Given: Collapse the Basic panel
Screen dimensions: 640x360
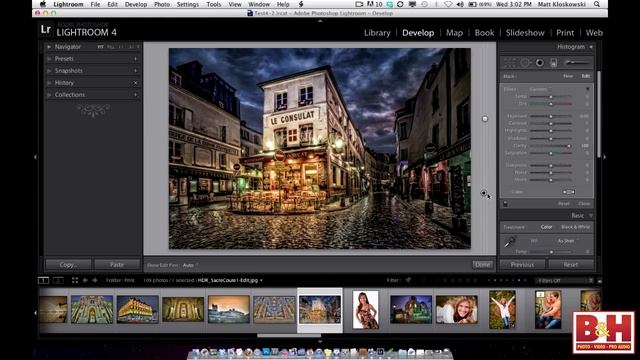Looking at the screenshot, I should (591, 216).
